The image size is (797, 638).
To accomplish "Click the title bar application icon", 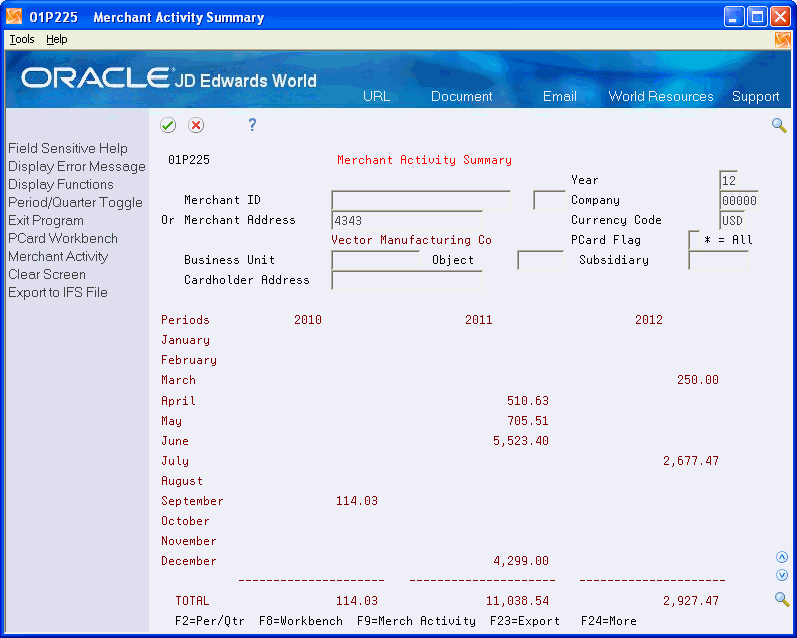I will (x=14, y=17).
